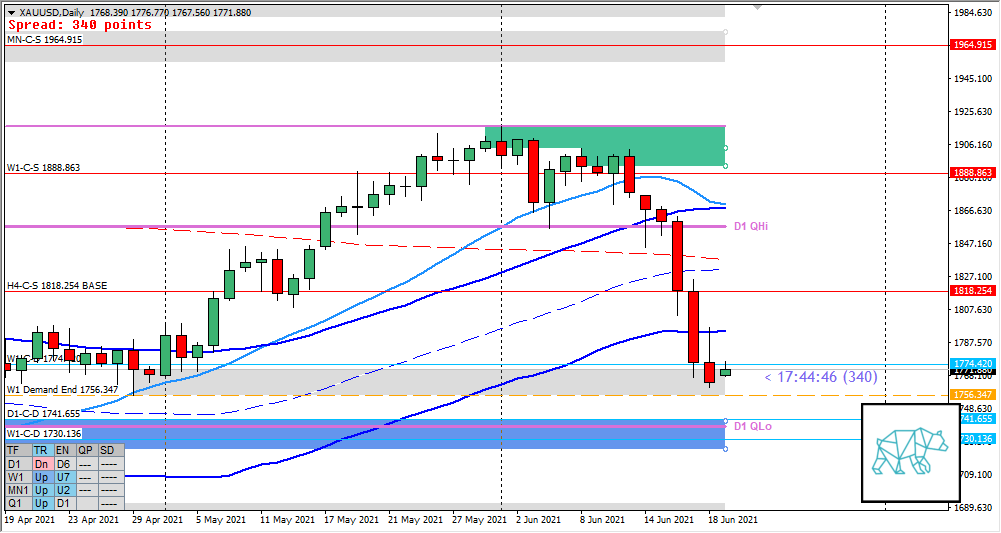Image resolution: width=1001 pixels, height=533 pixels.
Task: Click the red 1818.254 price label
Action: pyautogui.click(x=971, y=290)
